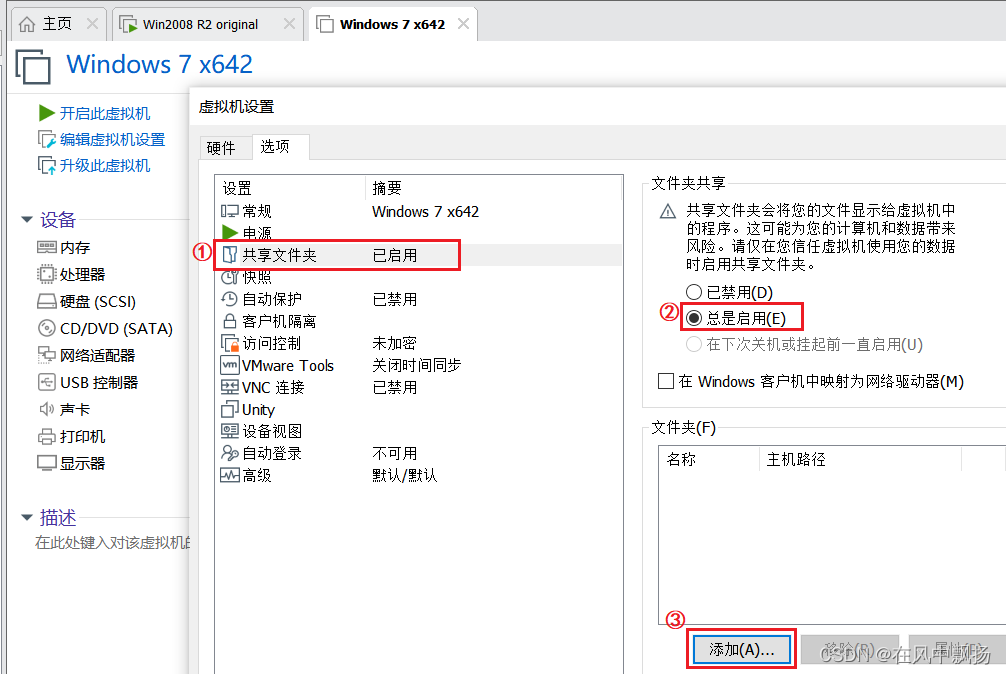This screenshot has height=674, width=1006.
Task: Click the 名称 column header
Action: pyautogui.click(x=709, y=459)
